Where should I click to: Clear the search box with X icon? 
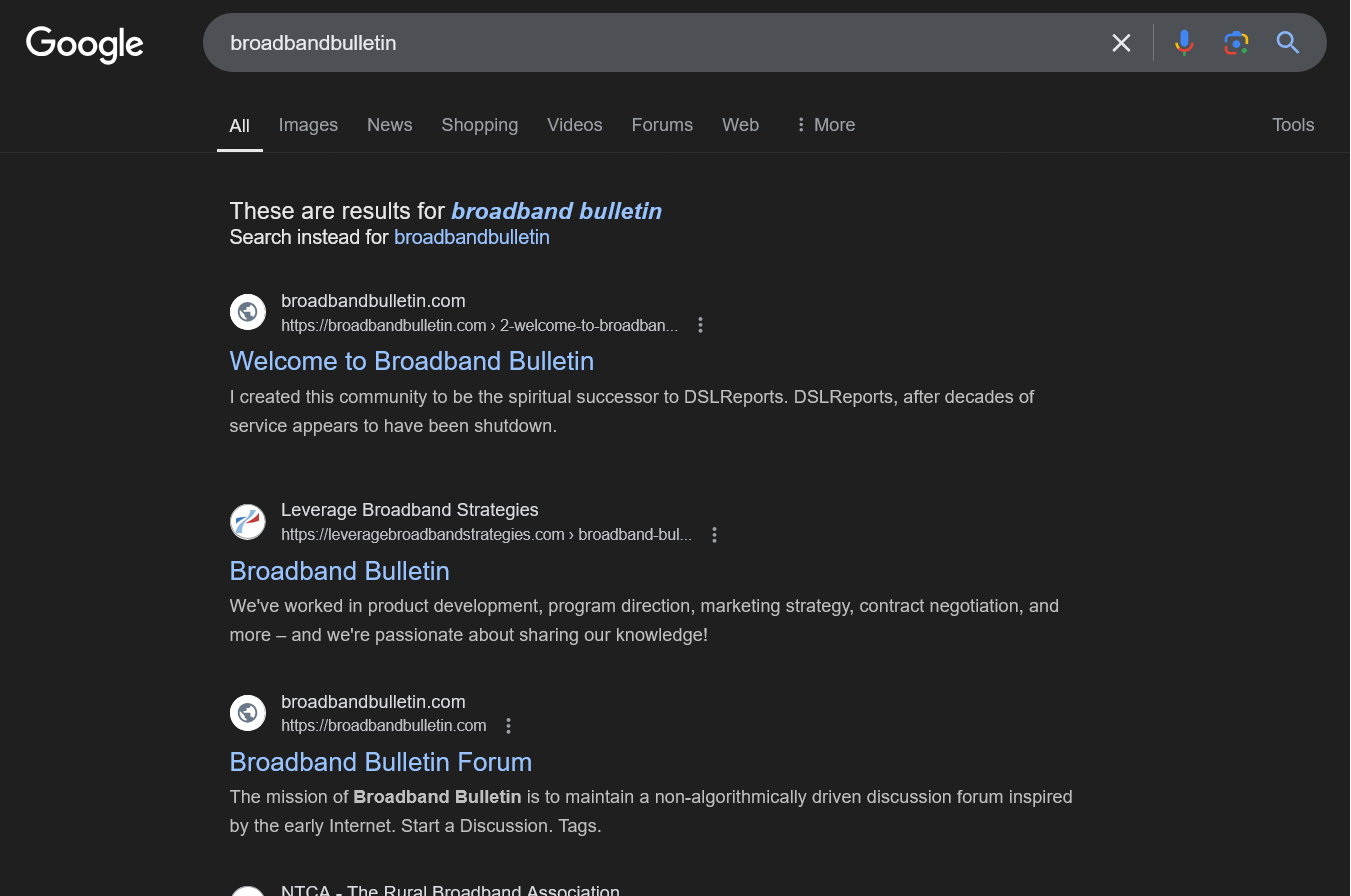[x=1121, y=43]
